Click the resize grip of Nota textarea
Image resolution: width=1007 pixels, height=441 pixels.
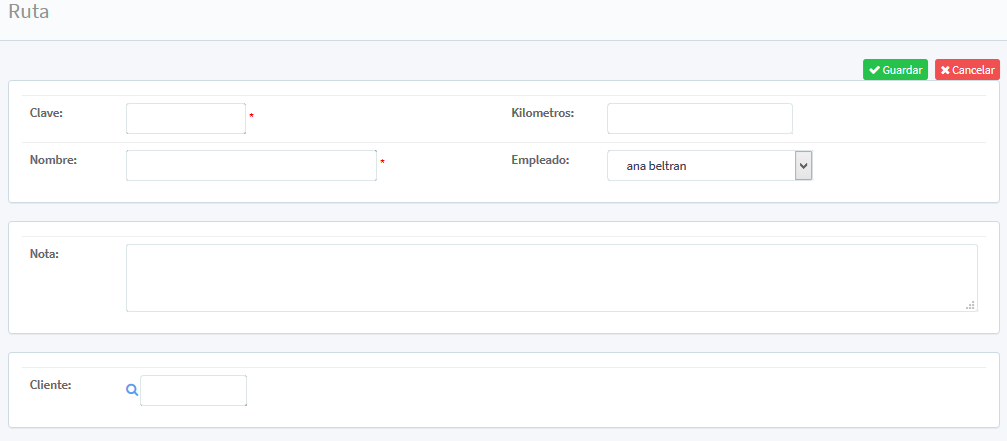click(x=970, y=305)
